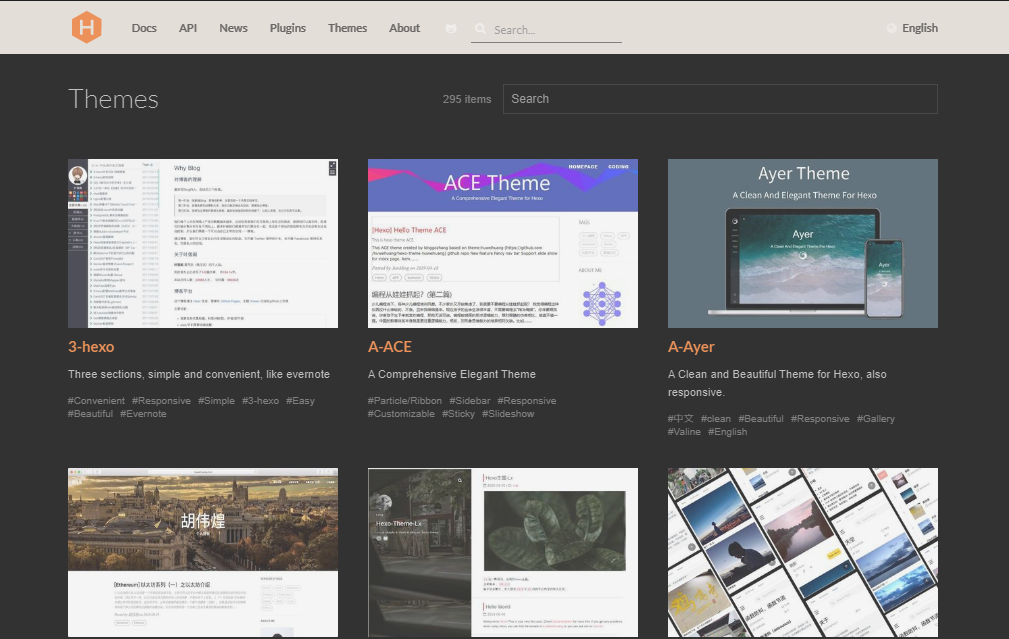
Task: Open the ACE Theme preview image
Action: point(503,243)
